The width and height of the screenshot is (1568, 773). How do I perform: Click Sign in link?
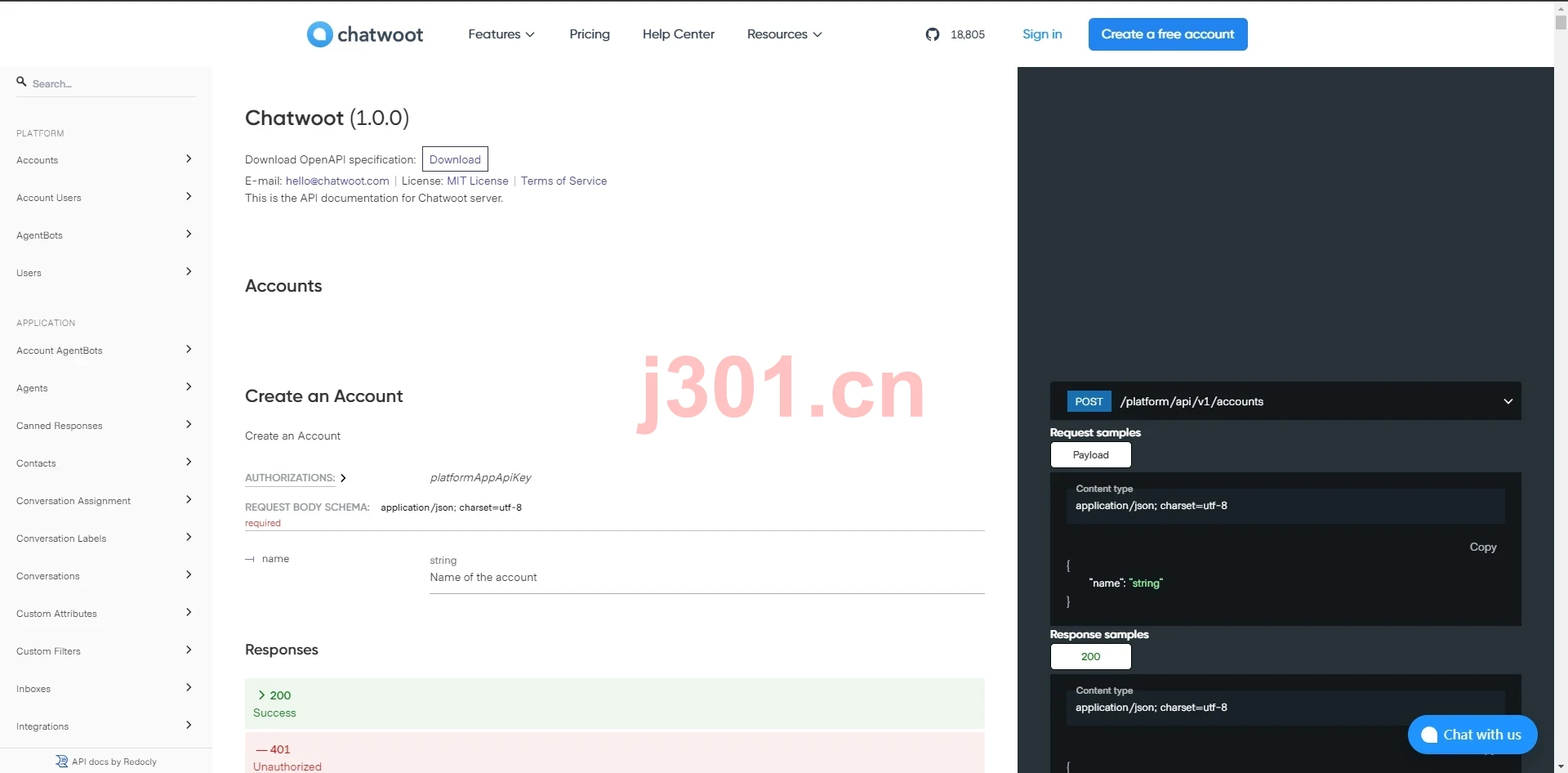pos(1042,34)
